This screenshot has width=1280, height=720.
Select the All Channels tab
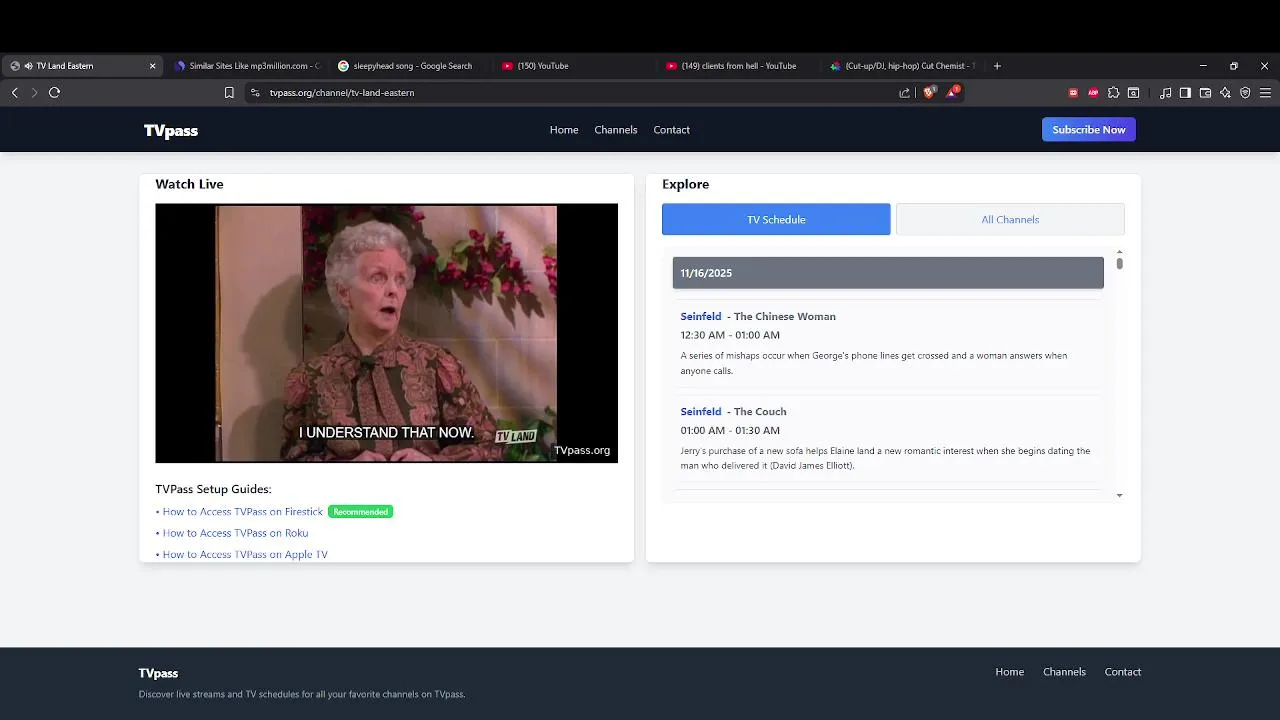(1010, 219)
